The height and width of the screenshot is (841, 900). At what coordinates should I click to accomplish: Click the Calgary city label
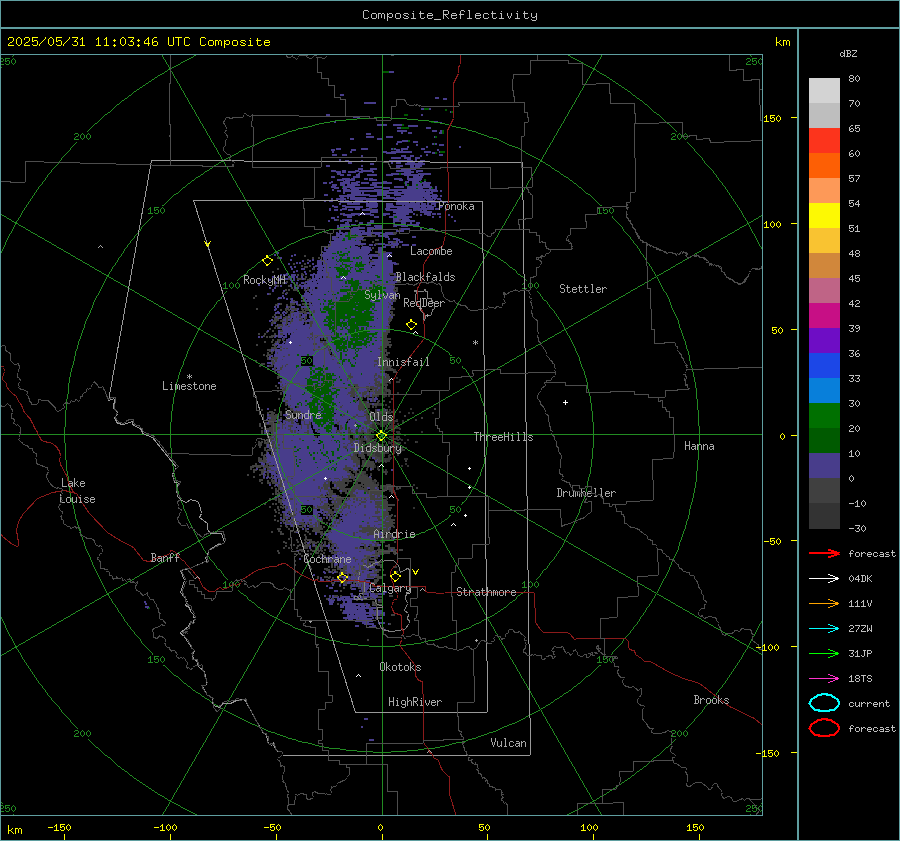tap(390, 589)
